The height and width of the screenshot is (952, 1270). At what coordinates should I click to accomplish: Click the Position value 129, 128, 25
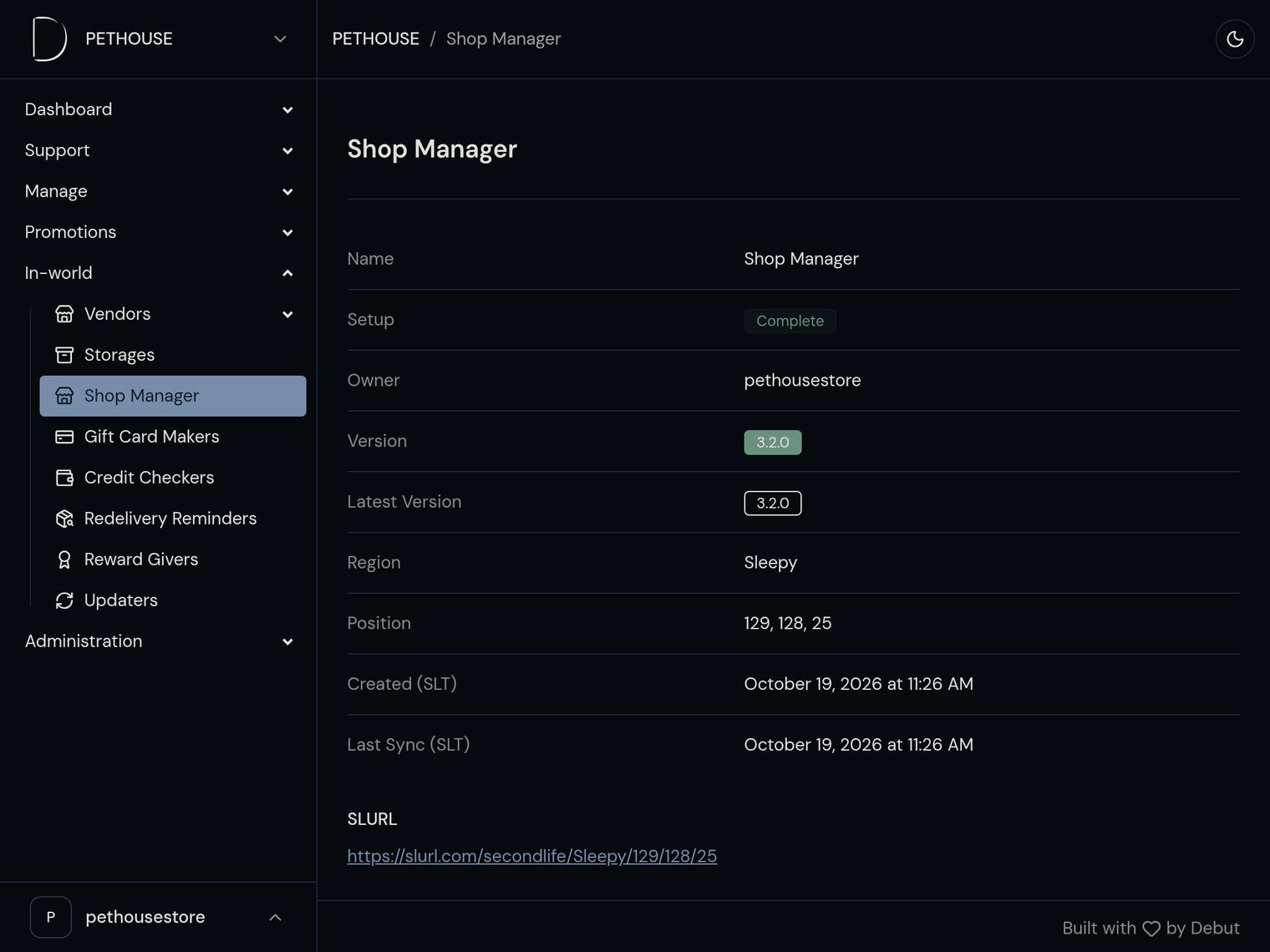(788, 623)
